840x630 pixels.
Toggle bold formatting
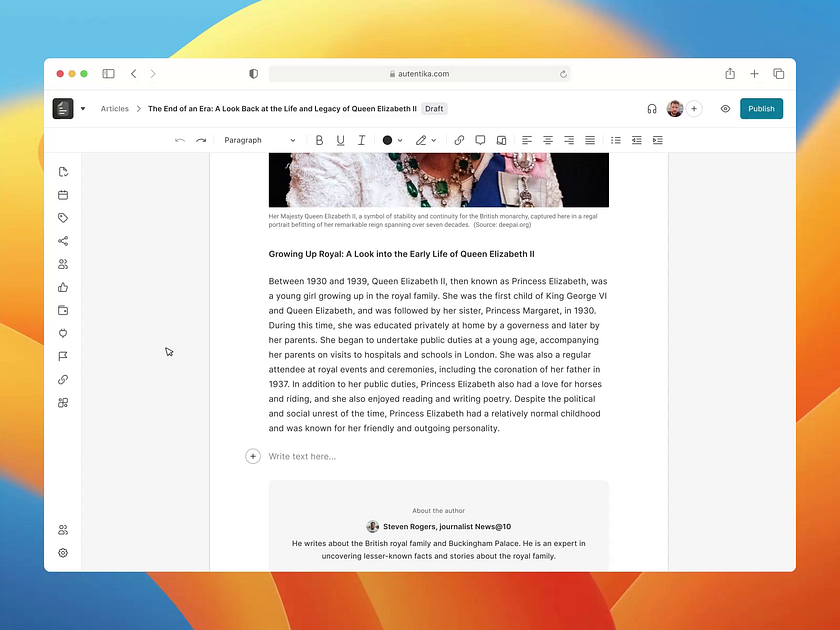point(319,140)
